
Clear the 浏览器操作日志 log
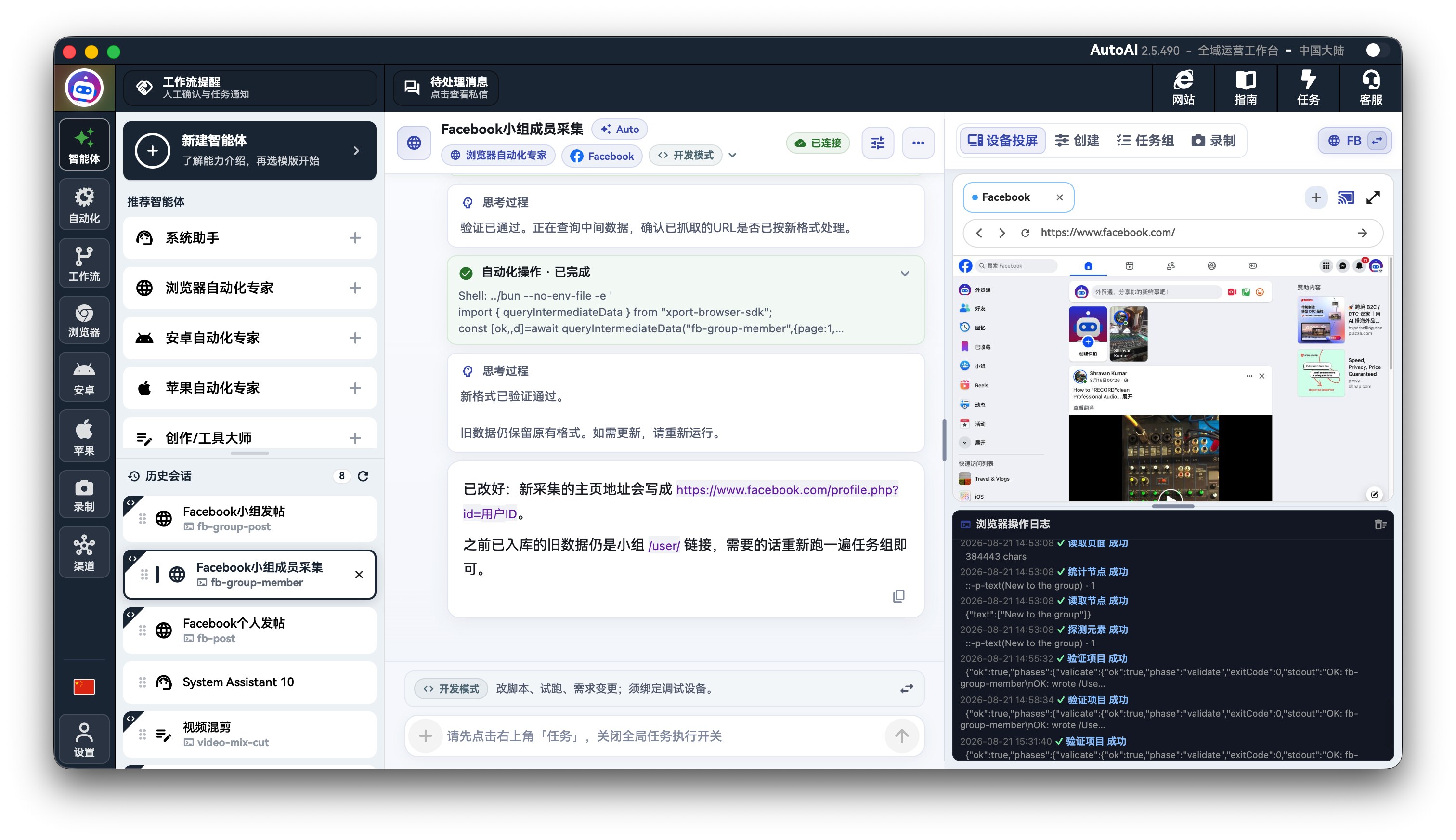coord(1380,525)
